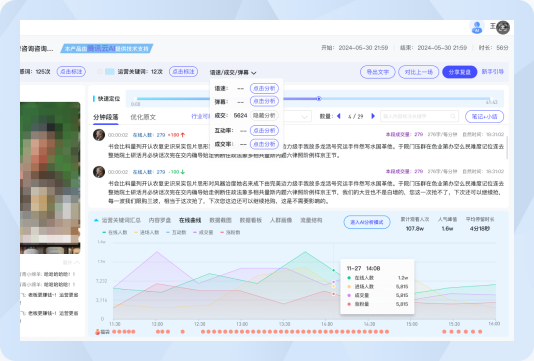Click the 人气峰值 1.6w stat
The width and height of the screenshot is (534, 361).
point(447,224)
